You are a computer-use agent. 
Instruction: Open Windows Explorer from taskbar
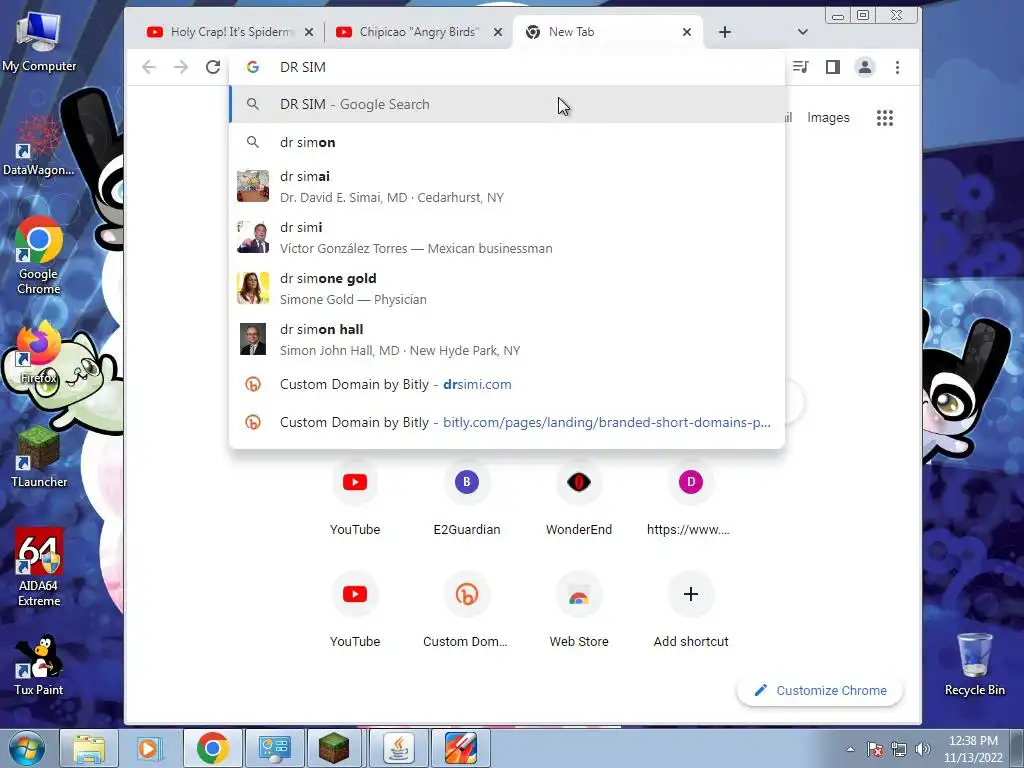point(89,748)
